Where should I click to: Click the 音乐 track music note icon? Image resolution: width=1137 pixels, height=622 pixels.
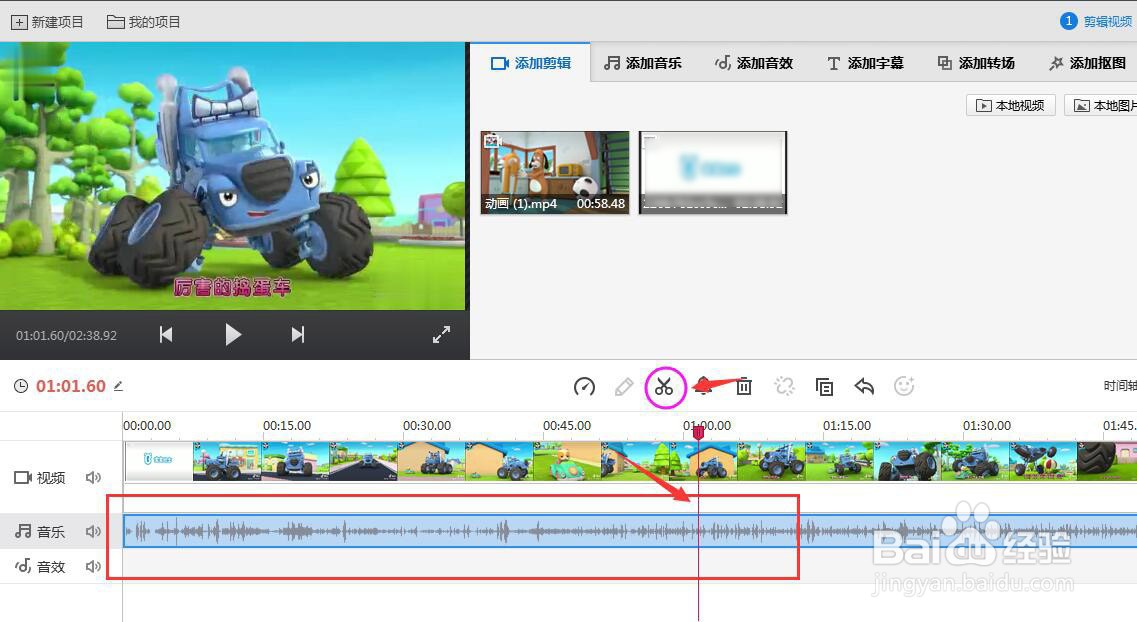[x=23, y=531]
